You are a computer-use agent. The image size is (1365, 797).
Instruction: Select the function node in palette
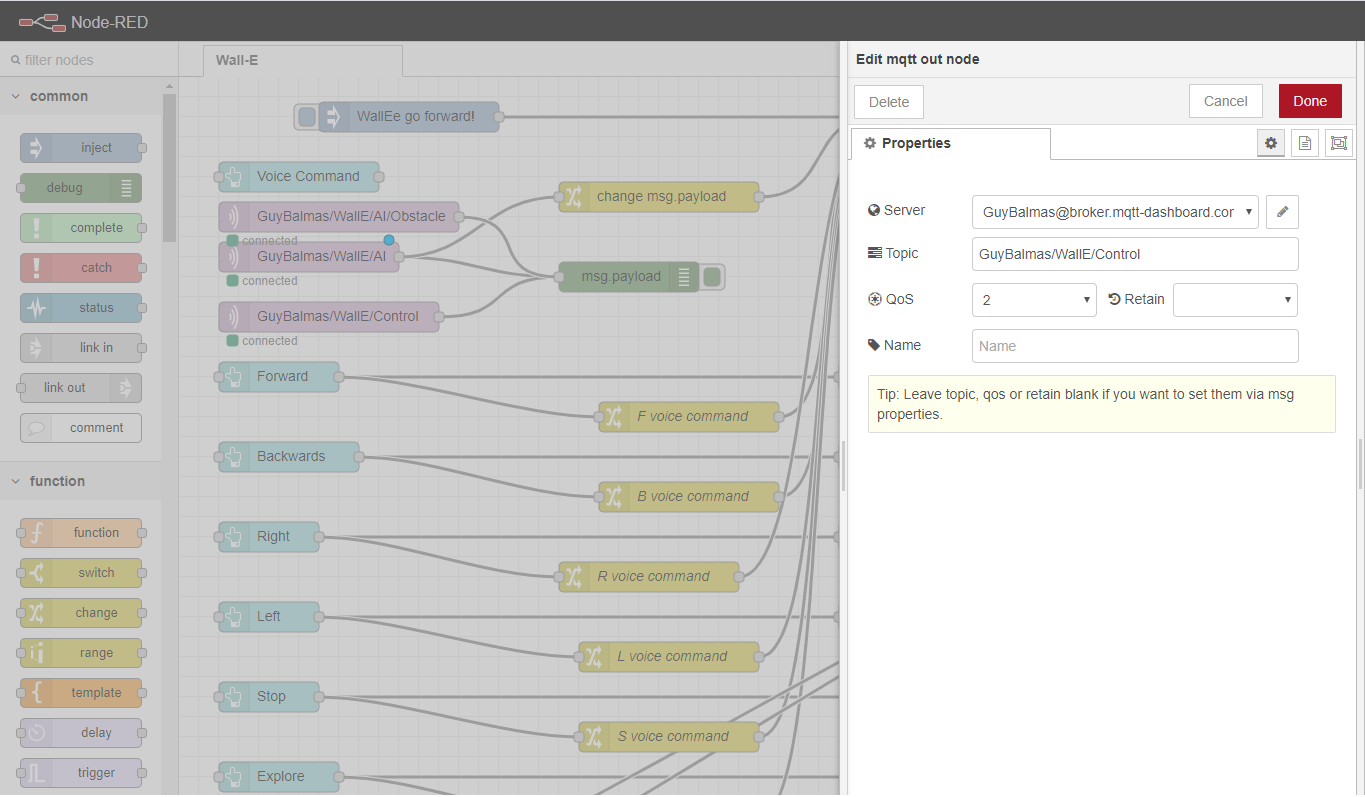pos(81,533)
